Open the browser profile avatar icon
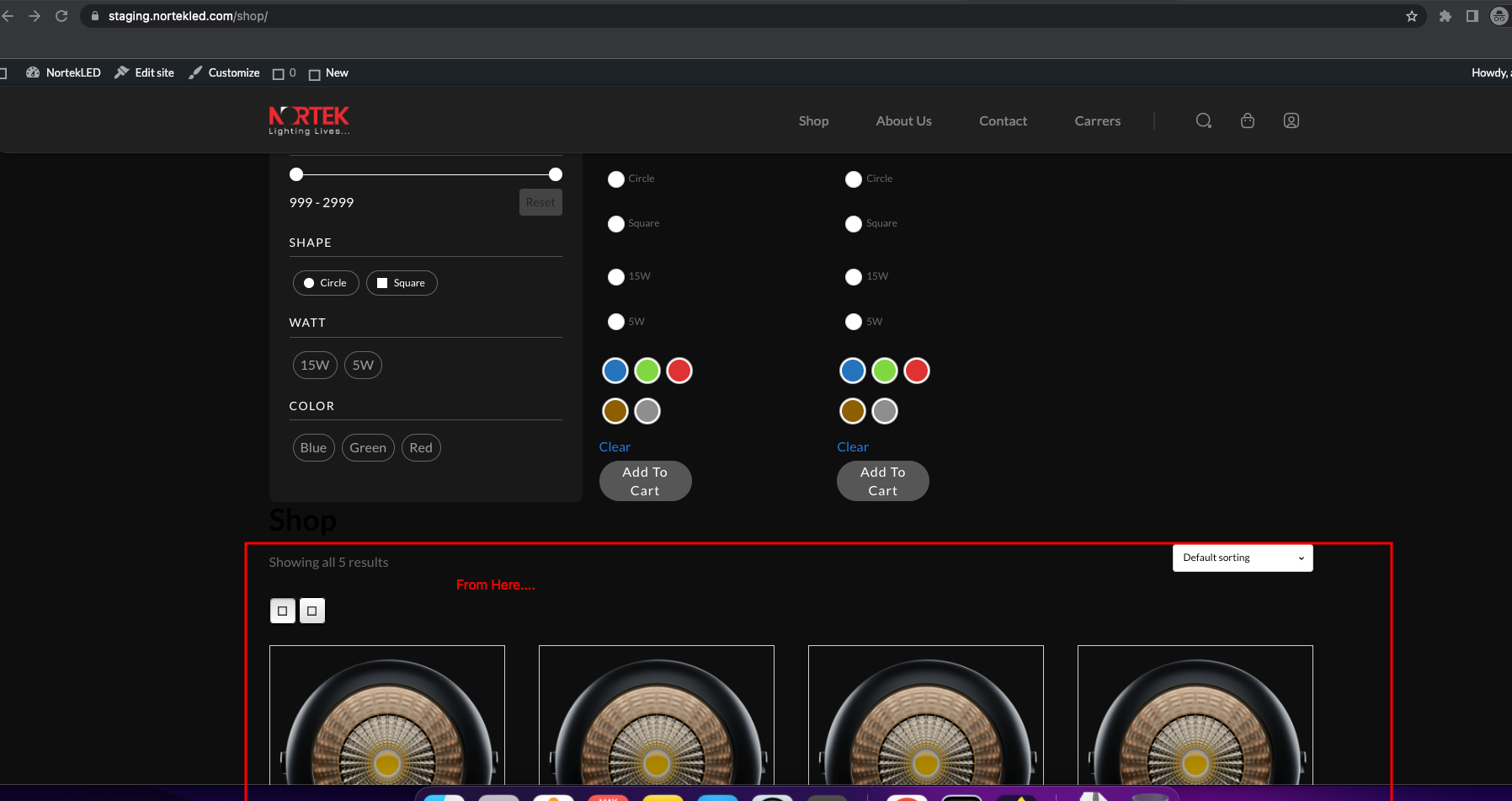1512x801 pixels. [x=1499, y=16]
